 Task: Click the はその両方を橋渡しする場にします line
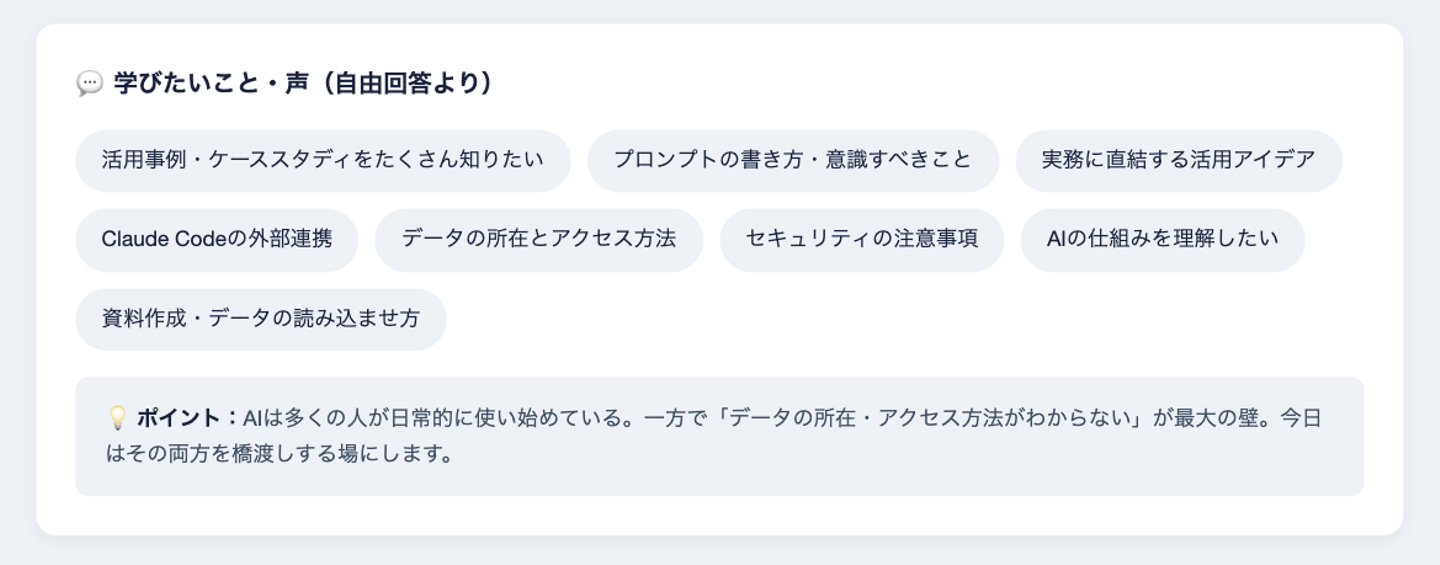point(279,454)
